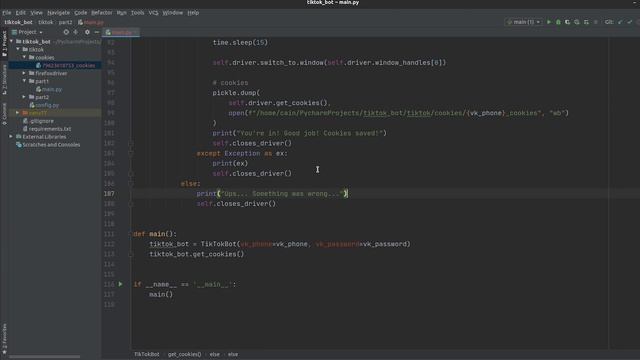Click get_cookies() in bottom code breadcrumb

coord(184,354)
